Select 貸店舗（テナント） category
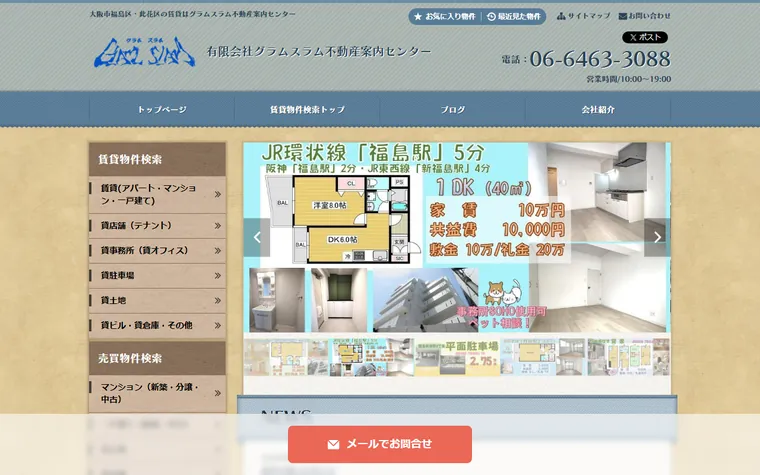760x475 pixels. (x=158, y=225)
